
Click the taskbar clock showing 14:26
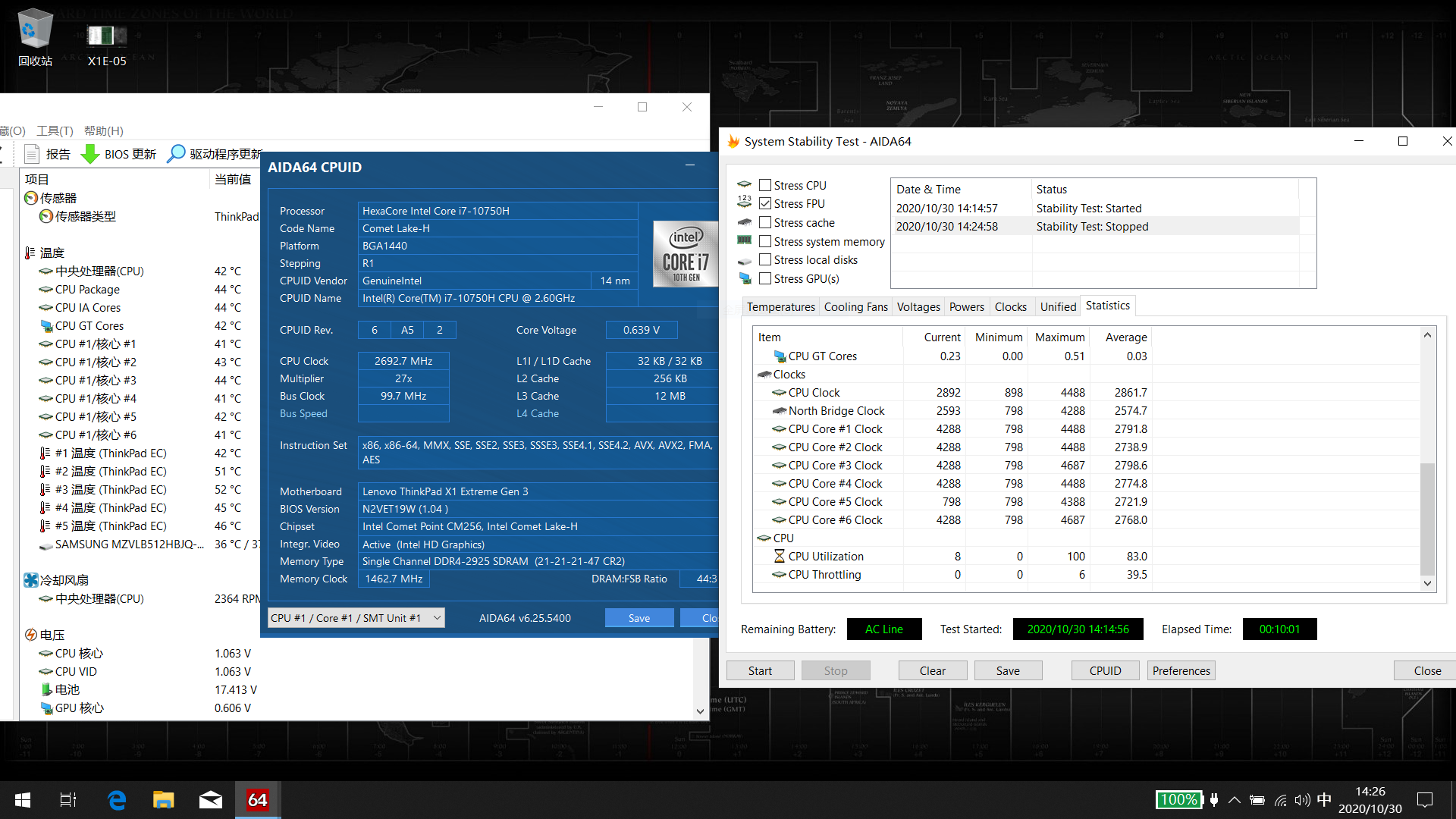click(x=1370, y=800)
